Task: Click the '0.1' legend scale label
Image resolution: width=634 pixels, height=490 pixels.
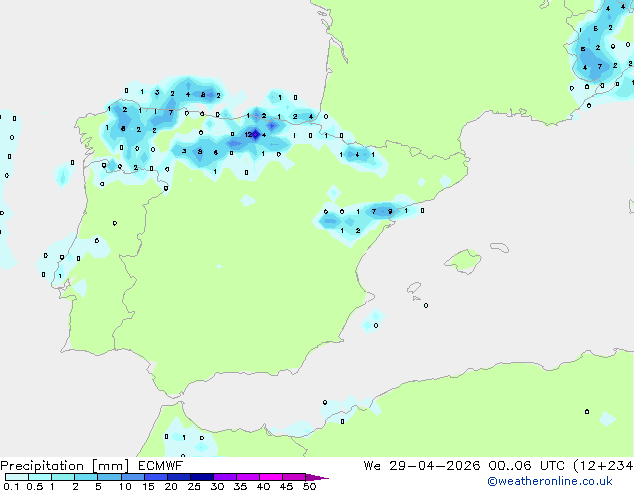Action: click(x=11, y=486)
